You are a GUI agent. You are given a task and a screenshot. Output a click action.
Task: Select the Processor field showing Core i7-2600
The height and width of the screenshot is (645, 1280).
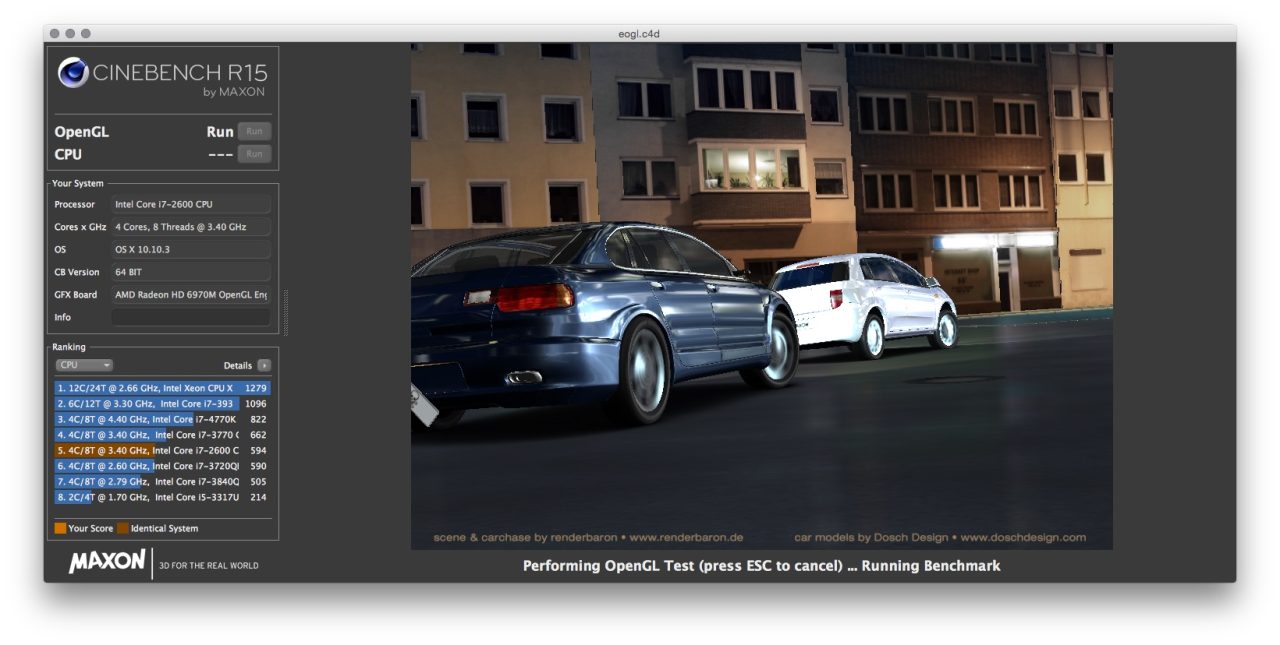pyautogui.click(x=190, y=205)
